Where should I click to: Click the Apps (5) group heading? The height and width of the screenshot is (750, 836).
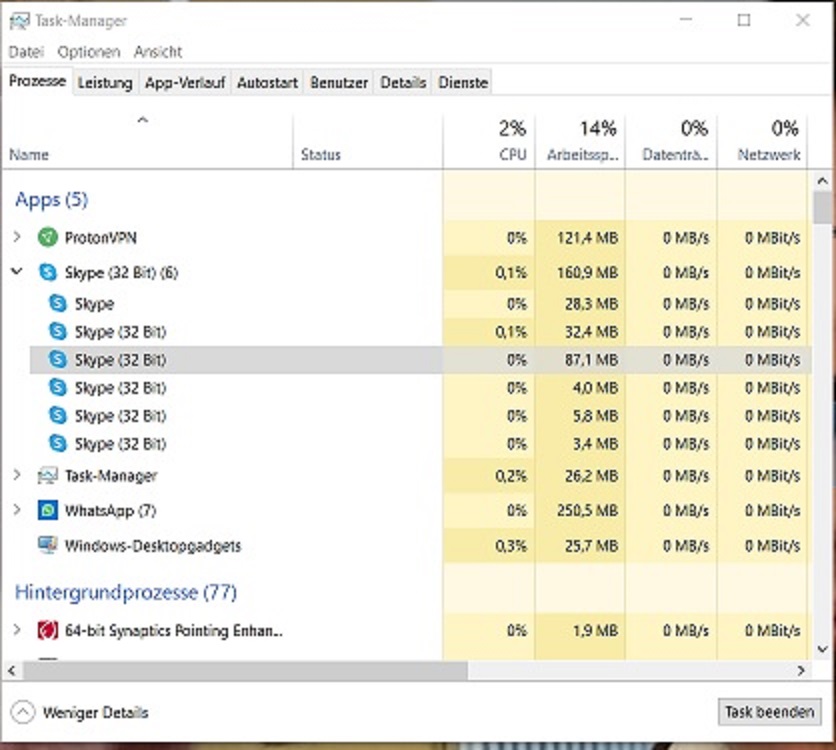[51, 200]
